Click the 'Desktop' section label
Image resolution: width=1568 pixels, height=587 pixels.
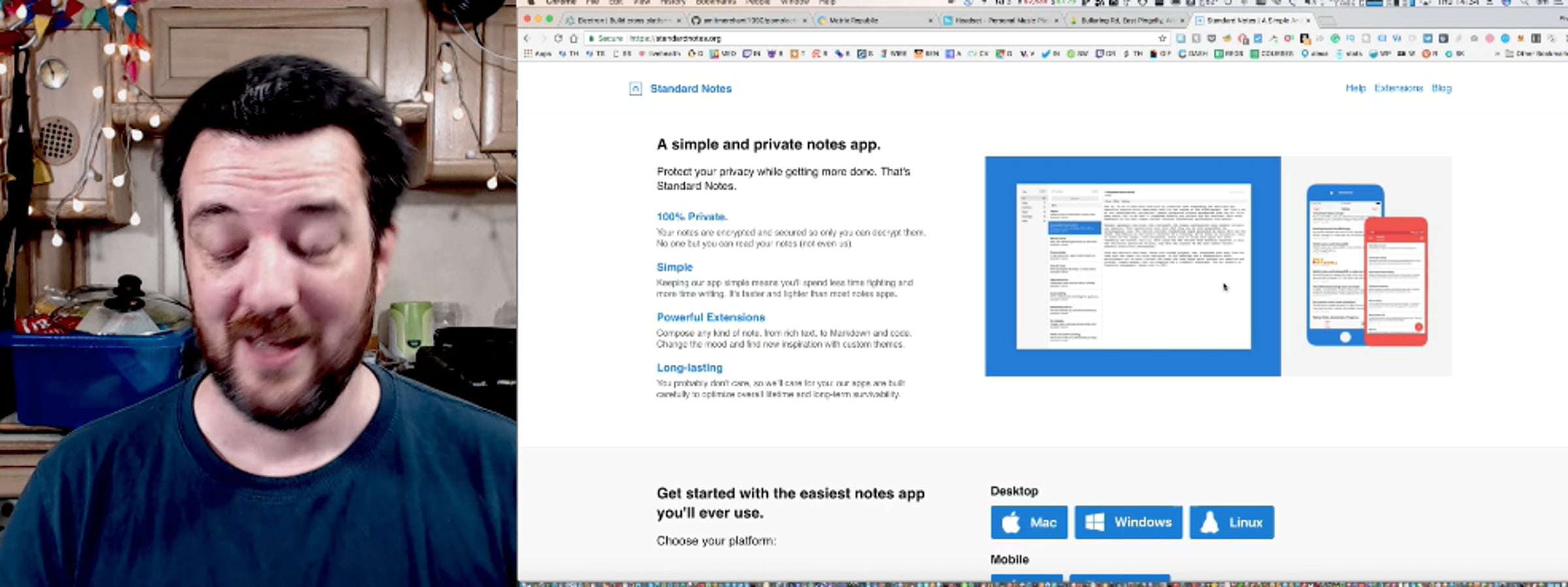[x=1014, y=491]
